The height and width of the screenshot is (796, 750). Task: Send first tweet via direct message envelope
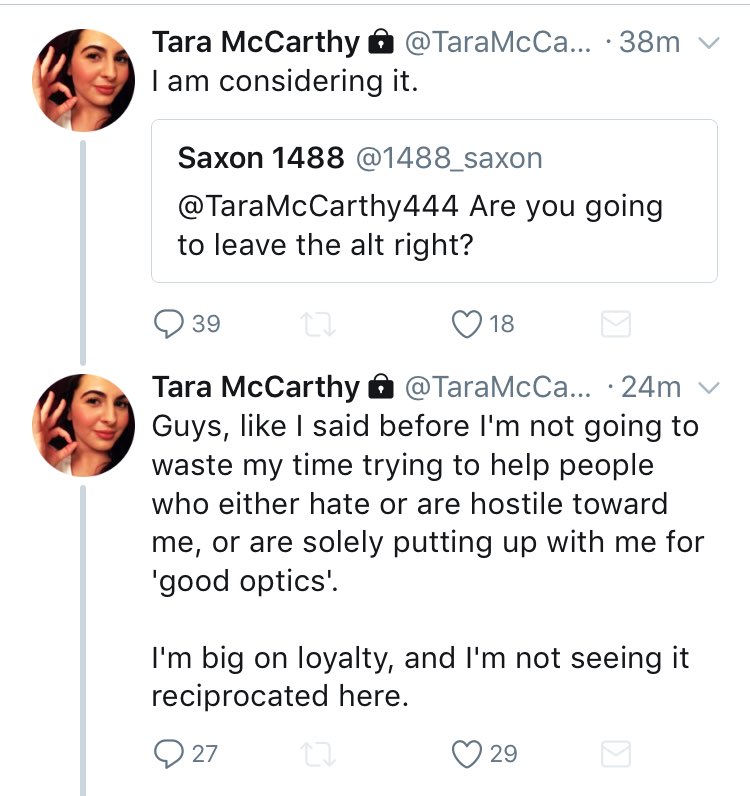pyautogui.click(x=615, y=323)
